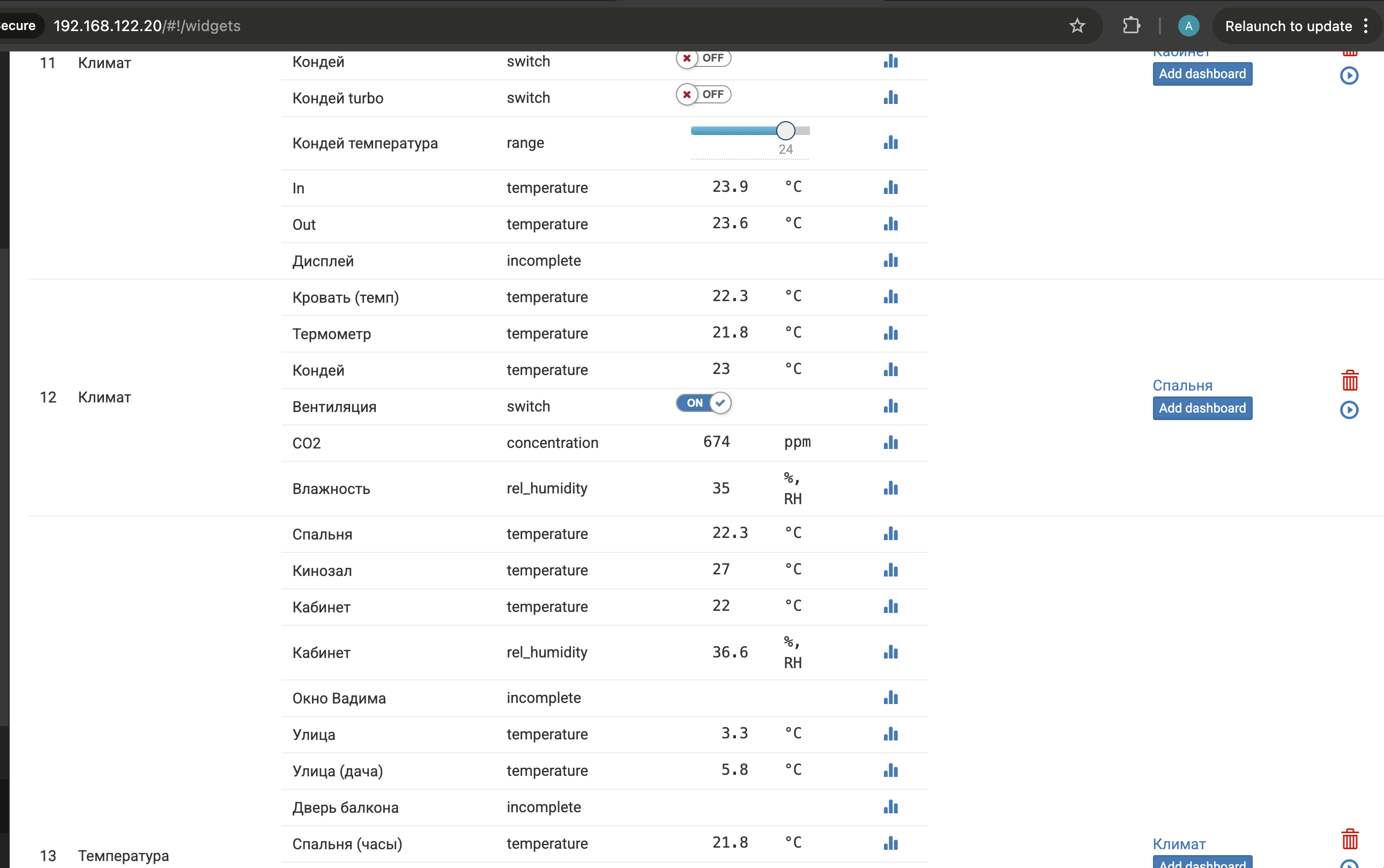Viewport: 1384px width, 868px height.
Task: Open the Климат dashboard link
Action: (x=1179, y=844)
